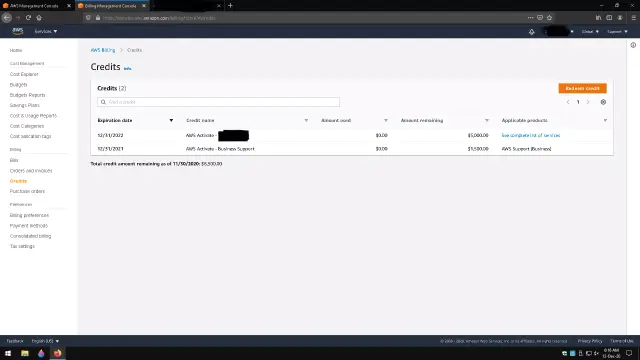Go to previous page of credits table
Image resolution: width=640 pixels, height=360 pixels.
click(x=568, y=102)
